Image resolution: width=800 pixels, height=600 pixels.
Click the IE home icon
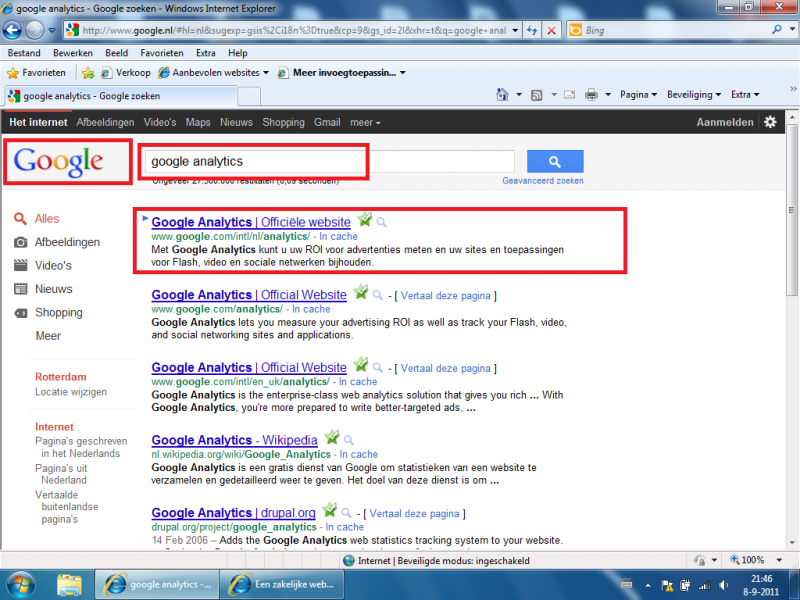tap(503, 95)
